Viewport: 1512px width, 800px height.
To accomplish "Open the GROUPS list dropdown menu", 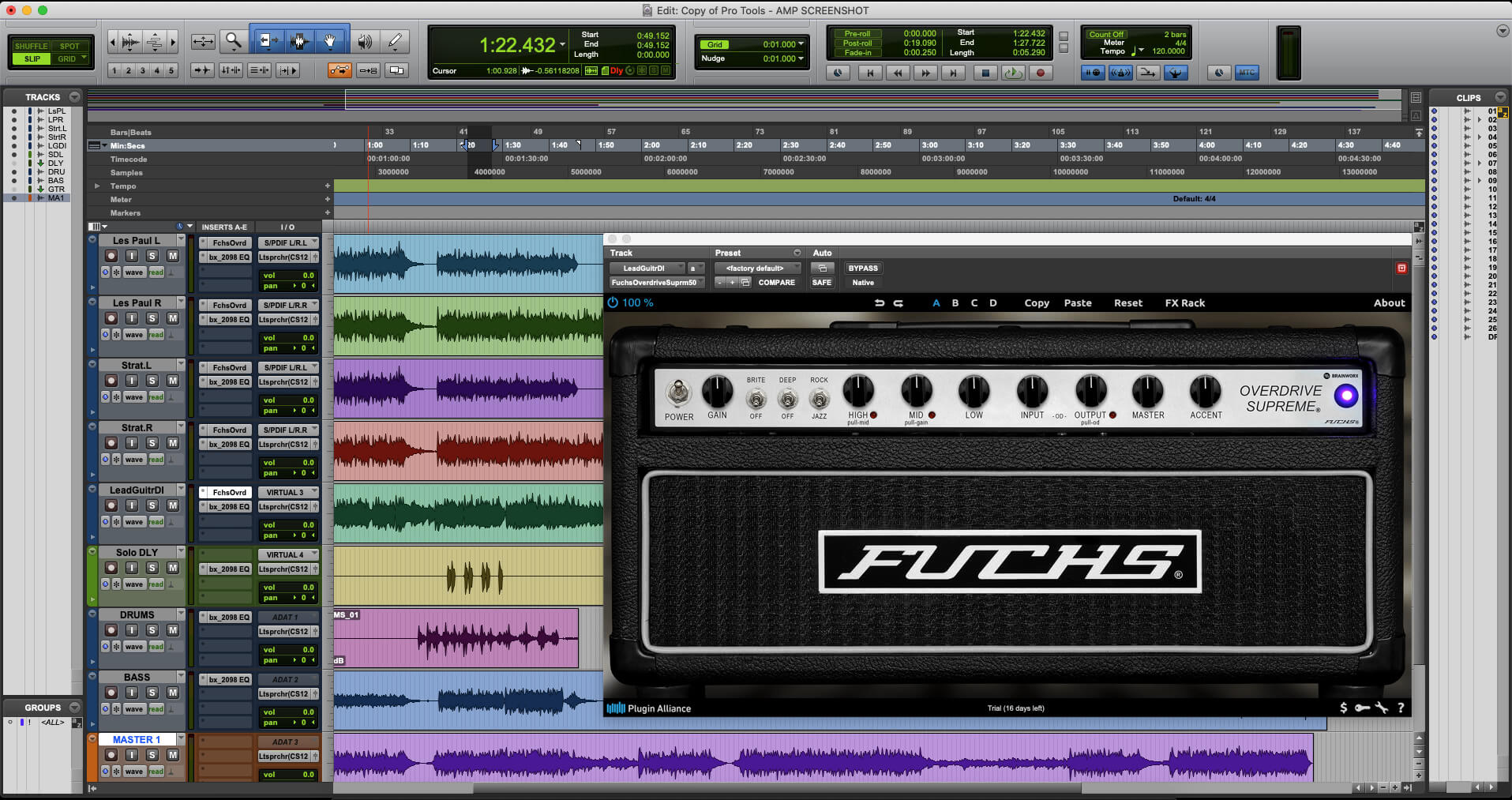I will click(x=74, y=707).
